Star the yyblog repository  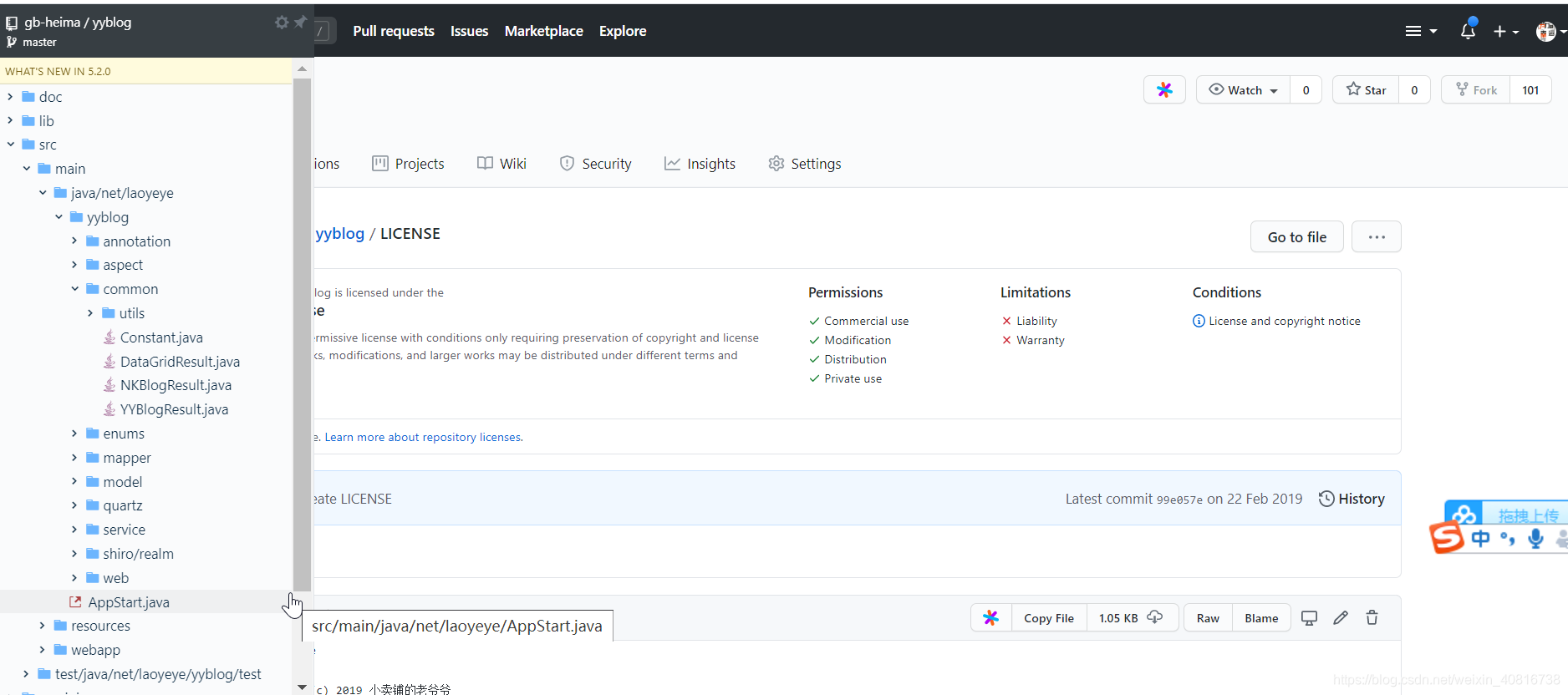coord(1366,90)
